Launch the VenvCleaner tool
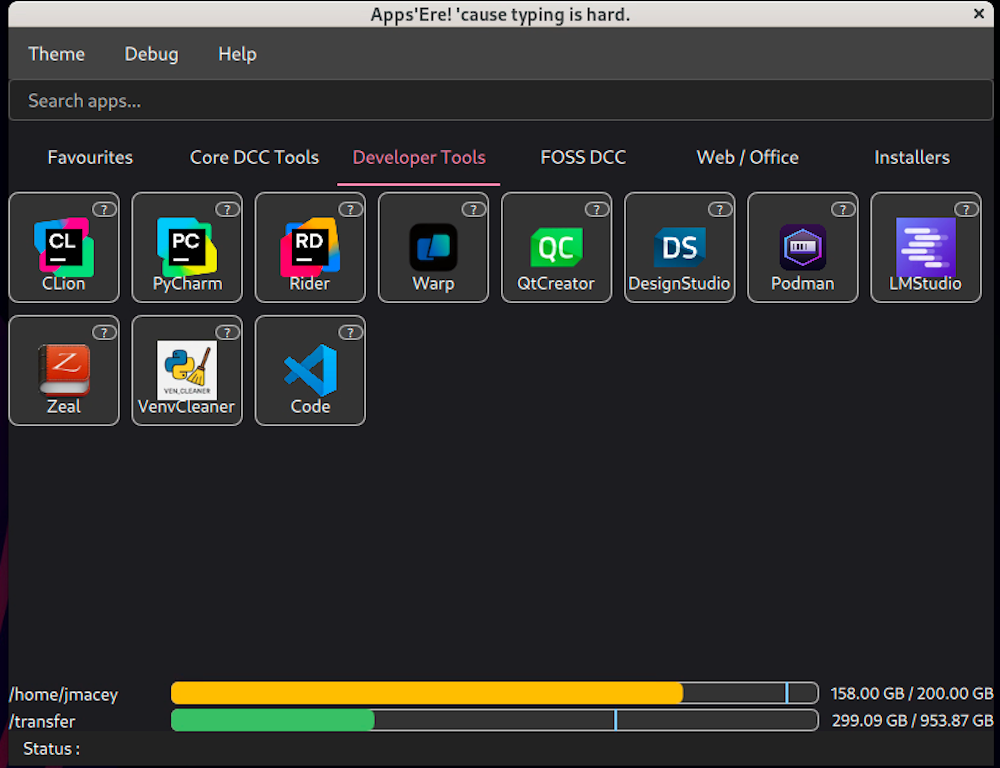1000x768 pixels. point(186,371)
